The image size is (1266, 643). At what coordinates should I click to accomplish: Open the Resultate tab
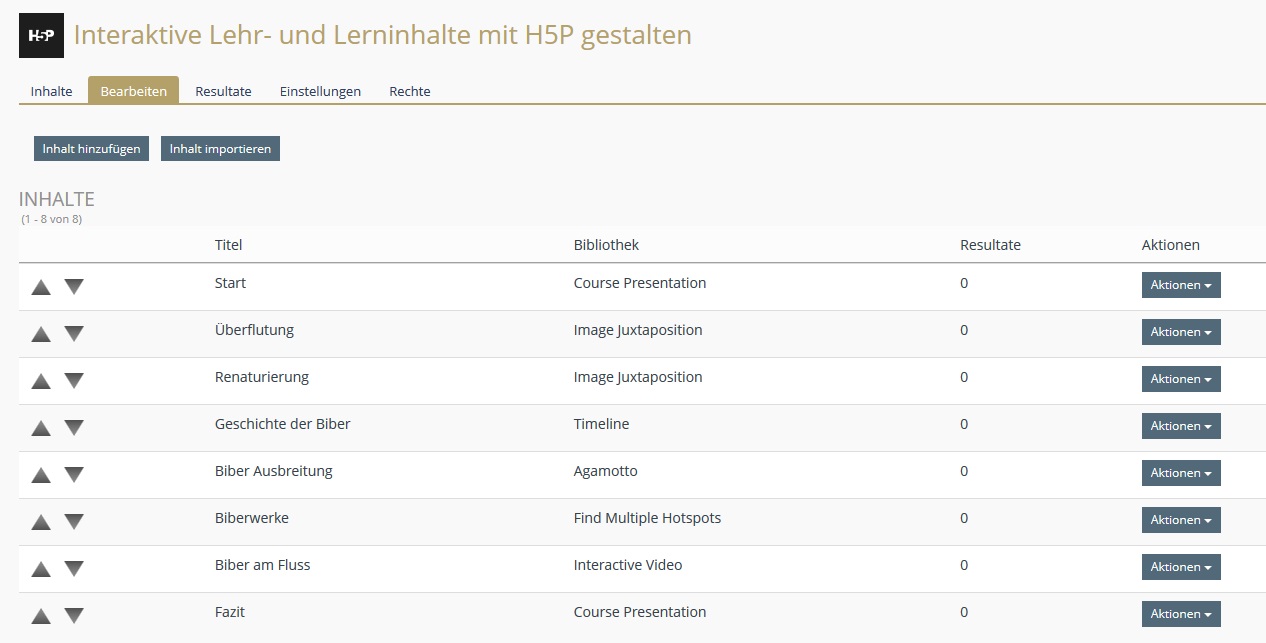223,91
